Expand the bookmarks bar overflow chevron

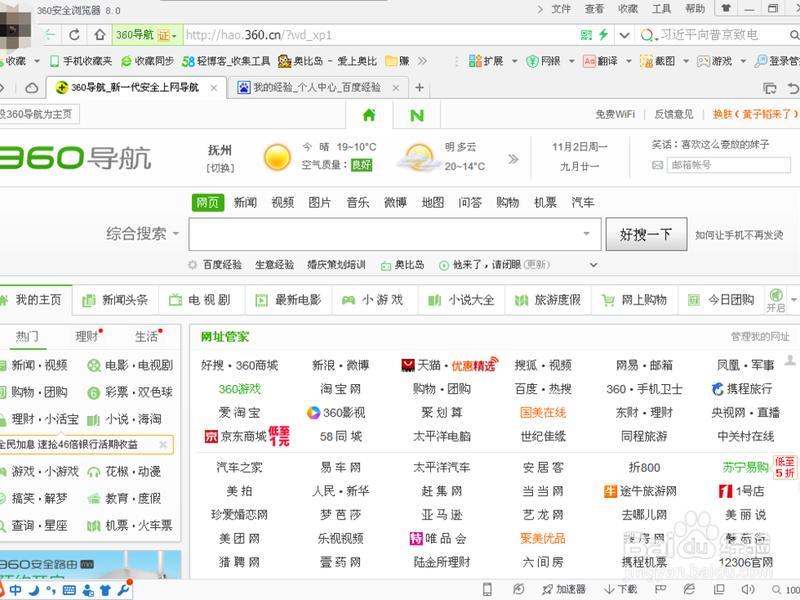[422, 61]
